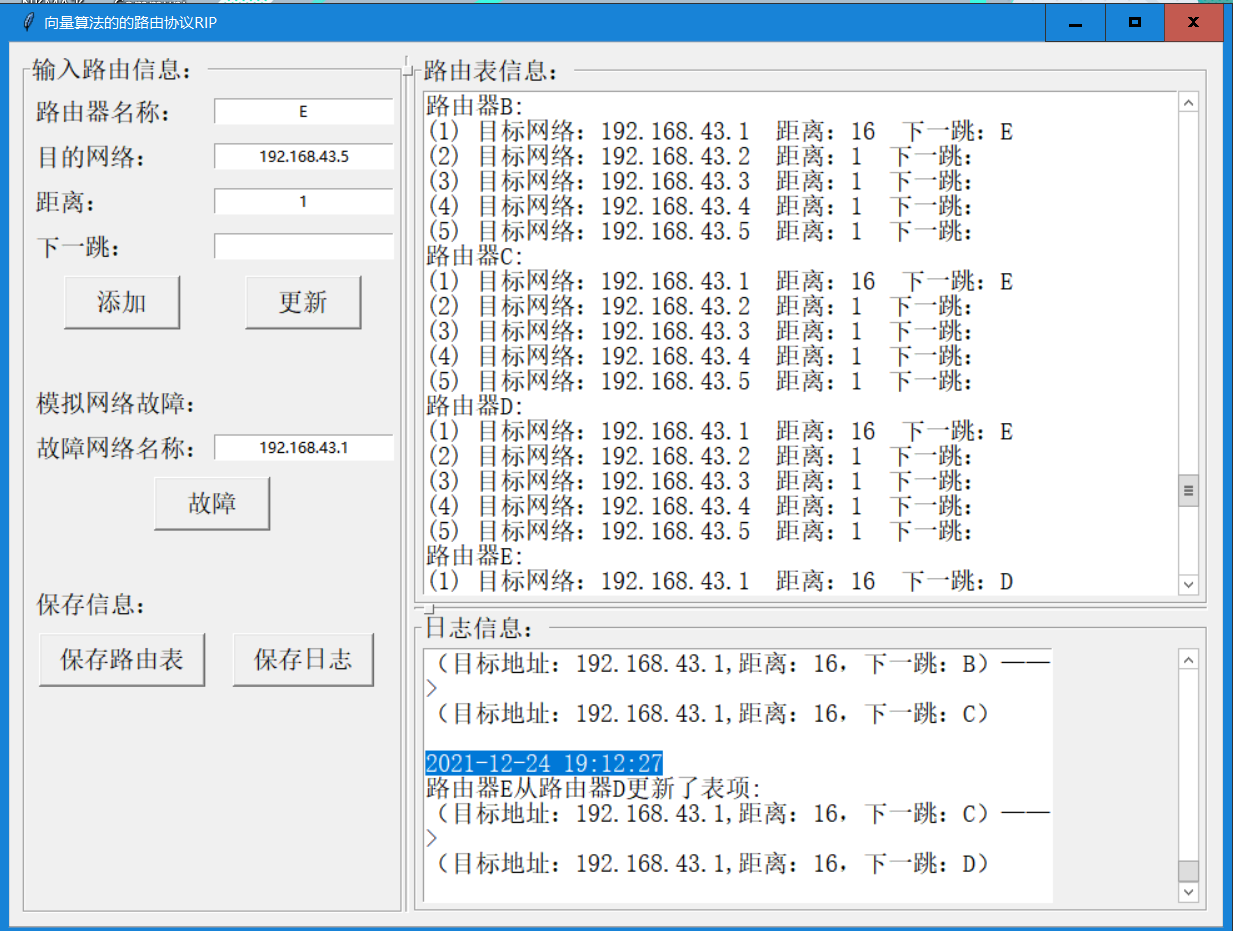This screenshot has height=931, width=1233.
Task: Click router B row for 192.168.43.5
Action: click(x=700, y=231)
